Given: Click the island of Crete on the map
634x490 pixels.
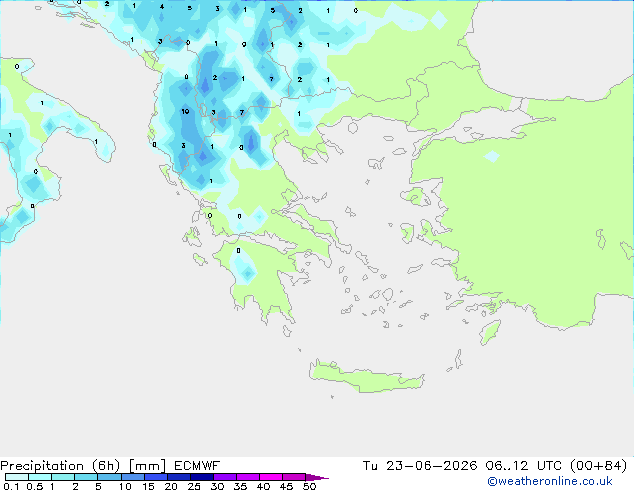Looking at the screenshot, I should point(366,378).
